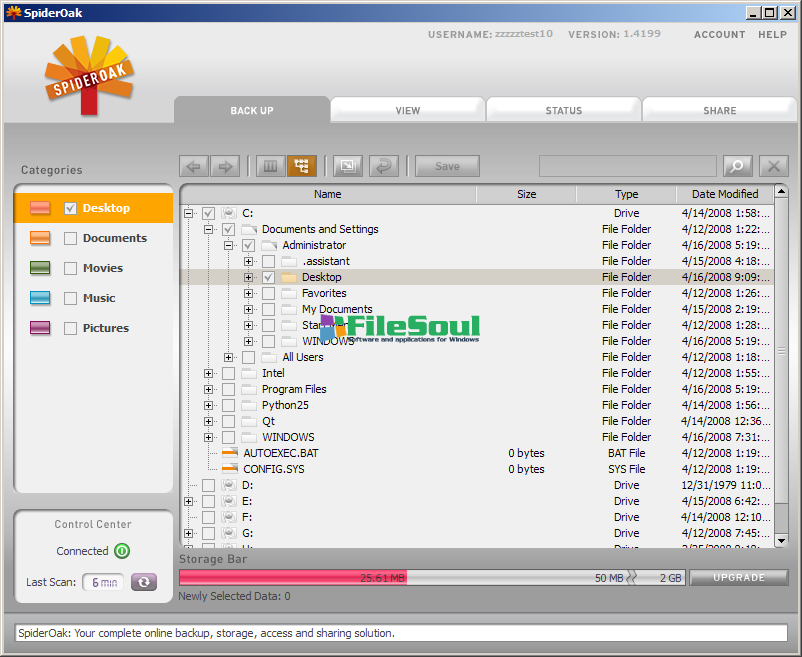802x657 pixels.
Task: Click the magnifying glass search icon
Action: tap(736, 166)
